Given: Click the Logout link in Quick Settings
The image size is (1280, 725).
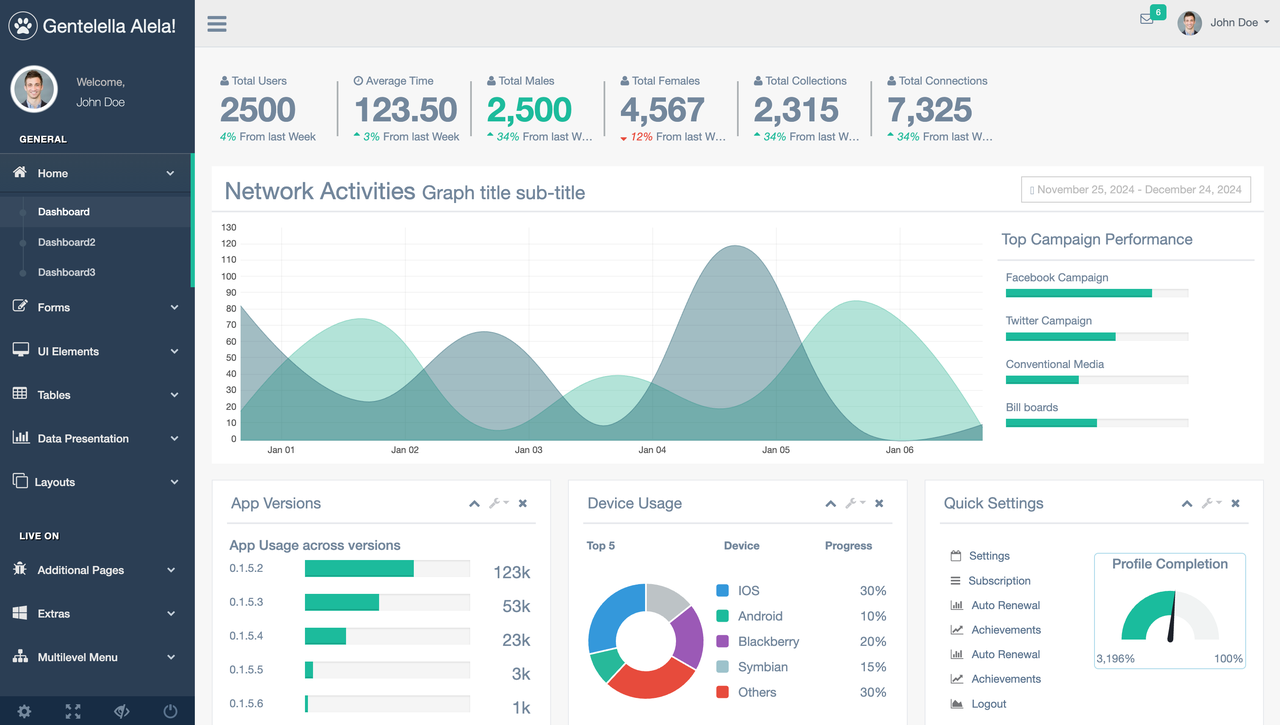Looking at the screenshot, I should tap(989, 703).
